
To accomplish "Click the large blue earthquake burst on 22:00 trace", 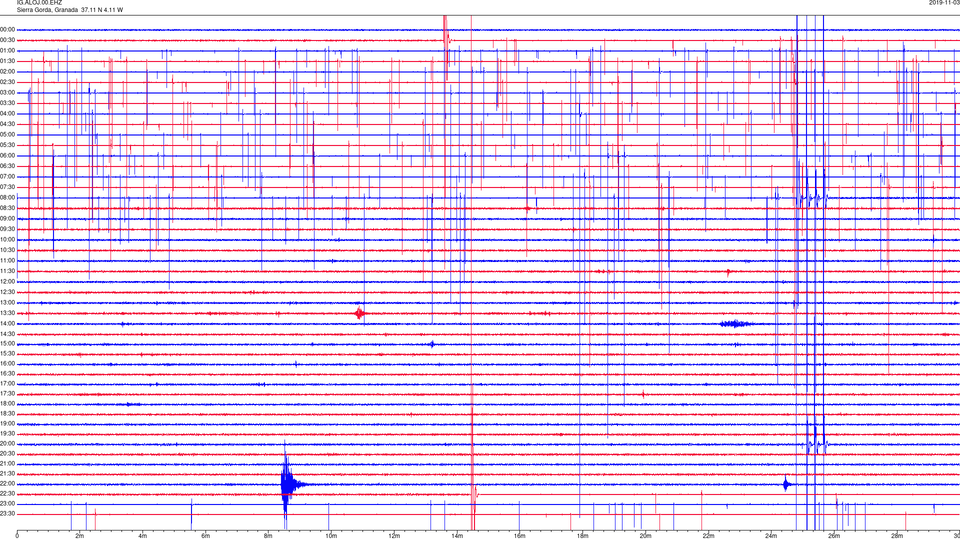I will click(289, 484).
